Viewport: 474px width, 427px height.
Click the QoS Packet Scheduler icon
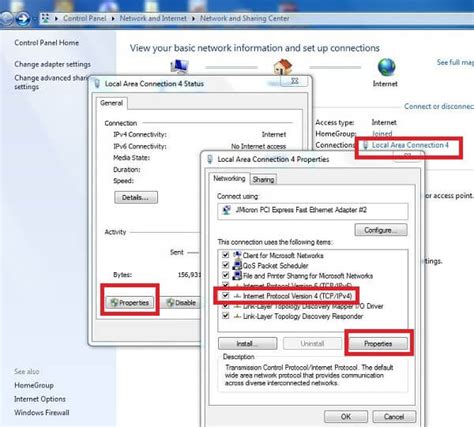(237, 265)
